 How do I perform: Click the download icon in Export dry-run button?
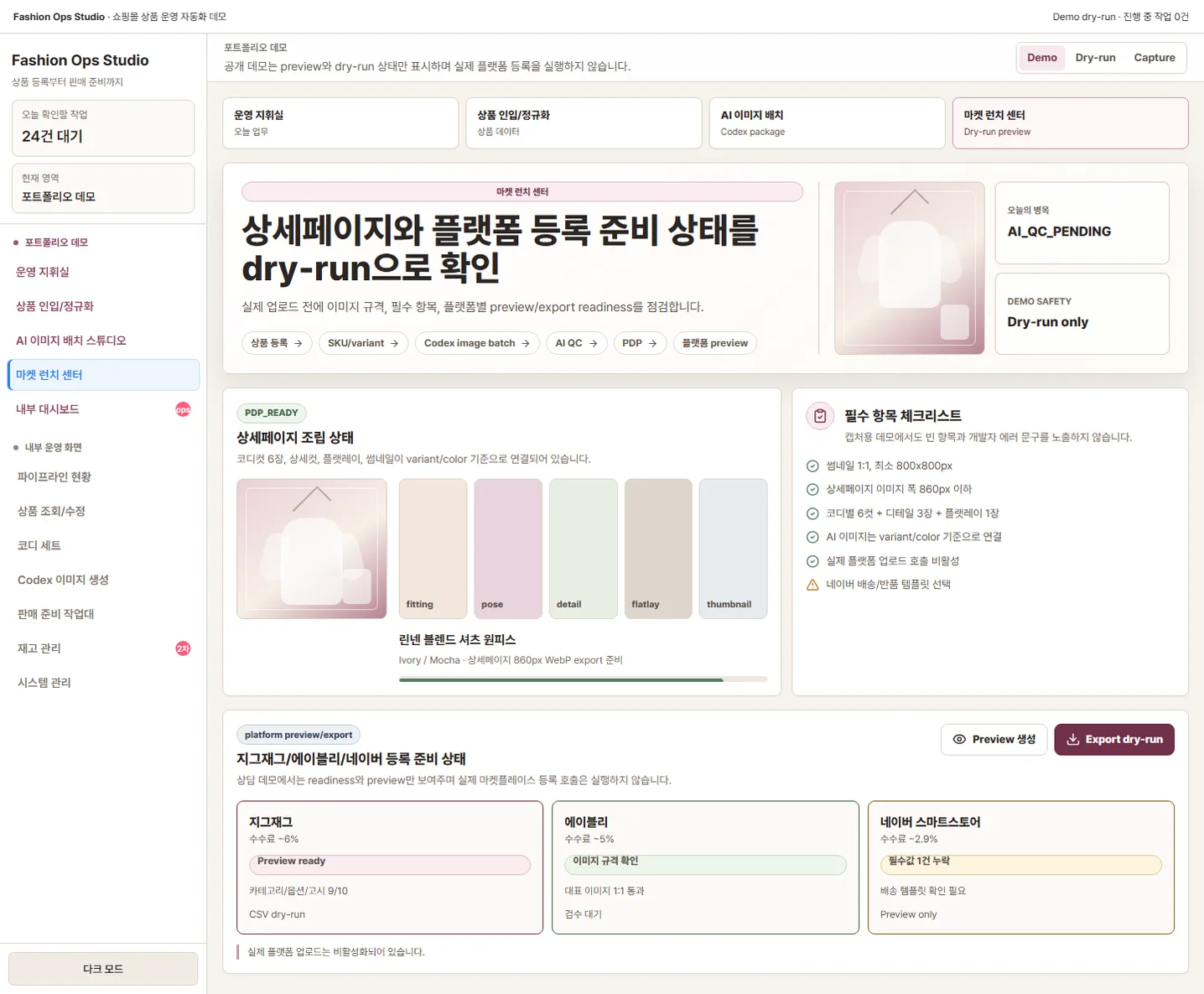1072,739
